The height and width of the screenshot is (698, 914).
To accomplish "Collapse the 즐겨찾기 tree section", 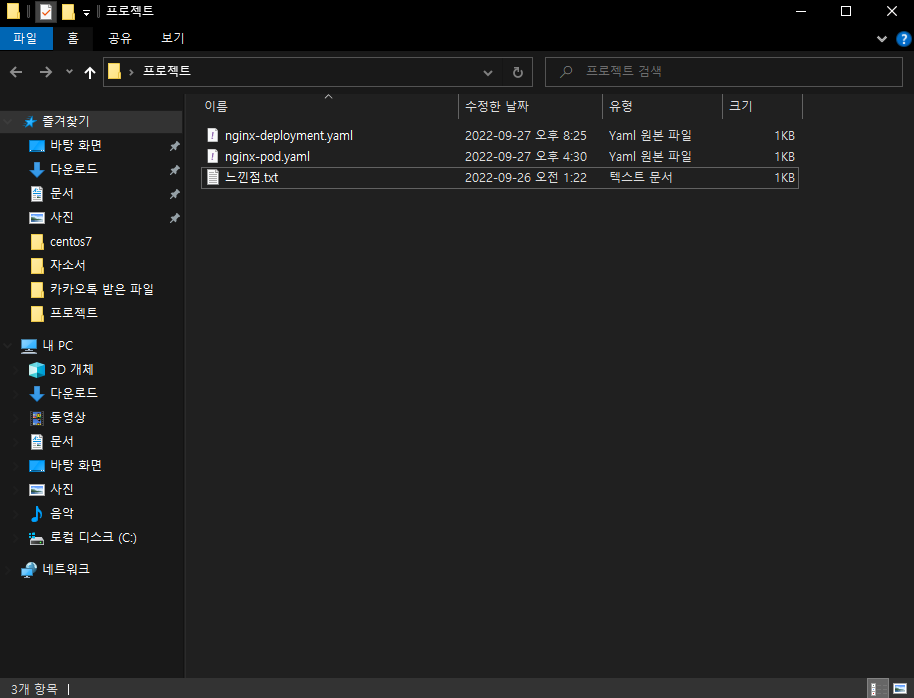I will click(8, 121).
